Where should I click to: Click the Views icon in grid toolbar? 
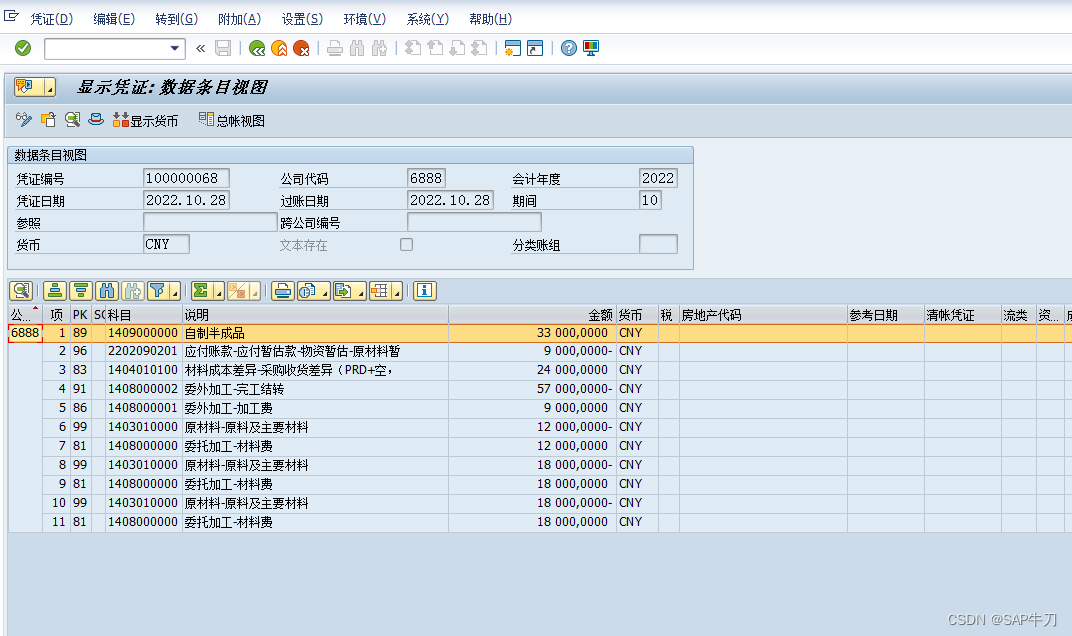[308, 291]
